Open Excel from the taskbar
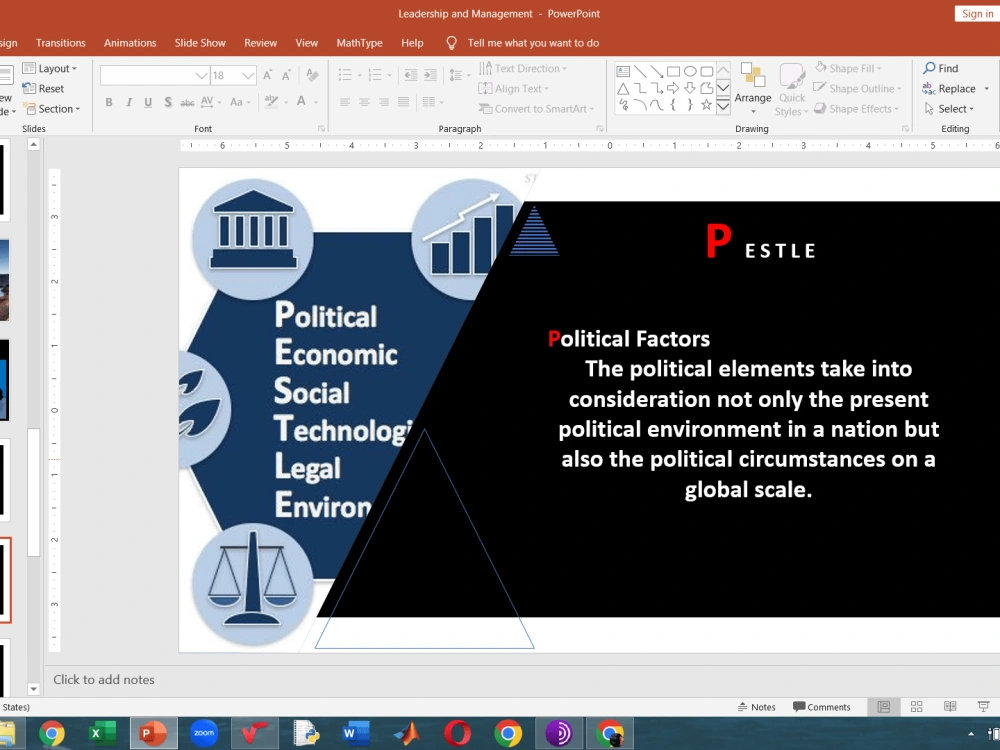The image size is (1000, 750). [102, 733]
